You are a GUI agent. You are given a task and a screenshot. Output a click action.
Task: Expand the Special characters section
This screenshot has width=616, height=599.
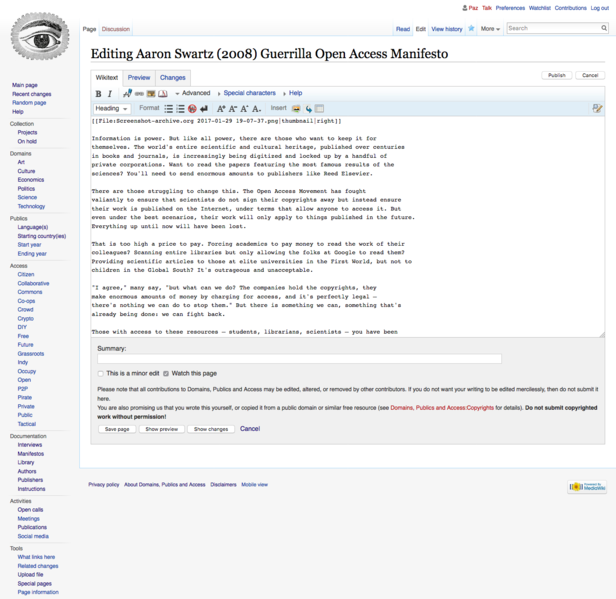coord(247,93)
